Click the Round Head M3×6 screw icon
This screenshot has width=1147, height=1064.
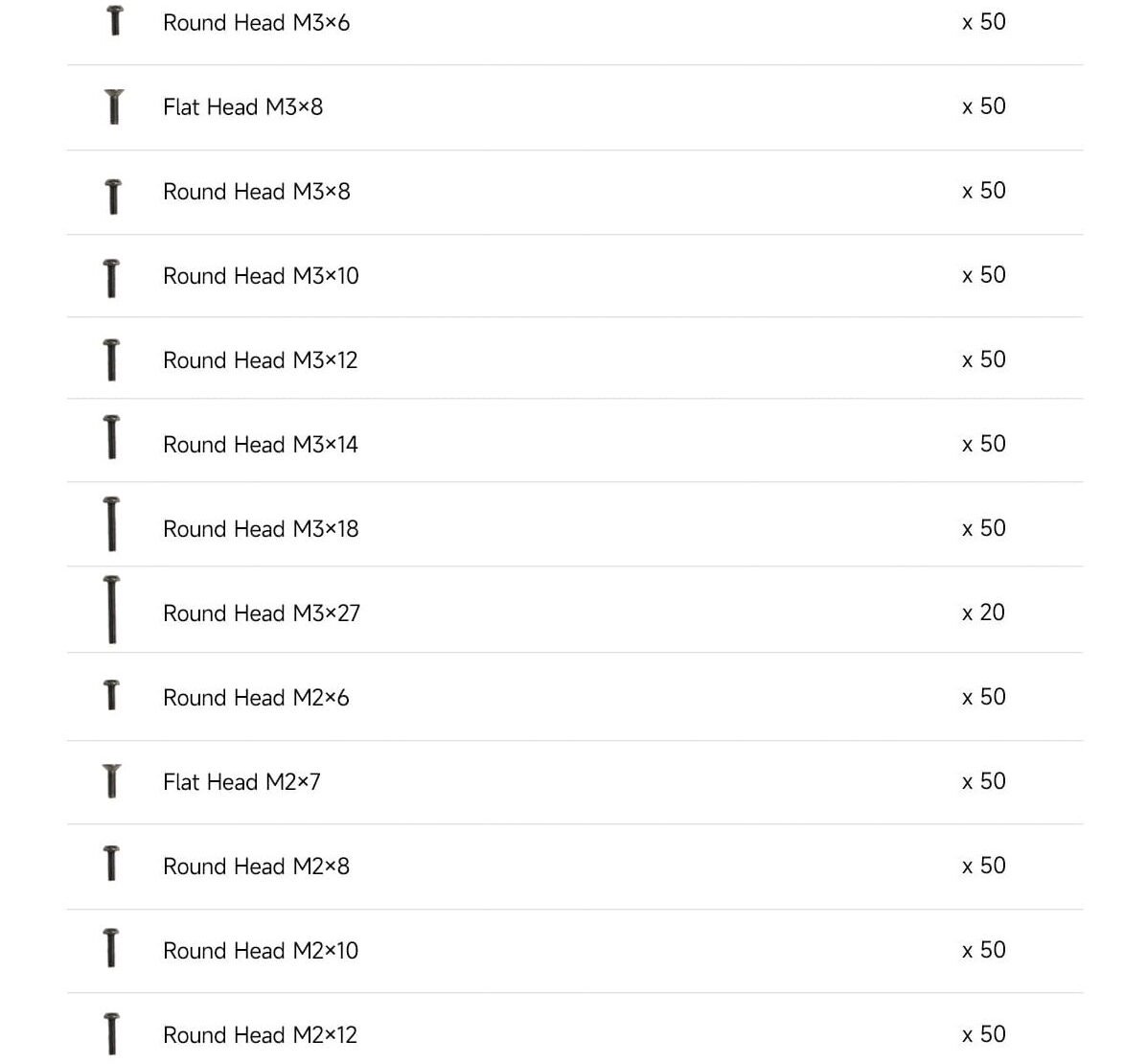pyautogui.click(x=115, y=21)
